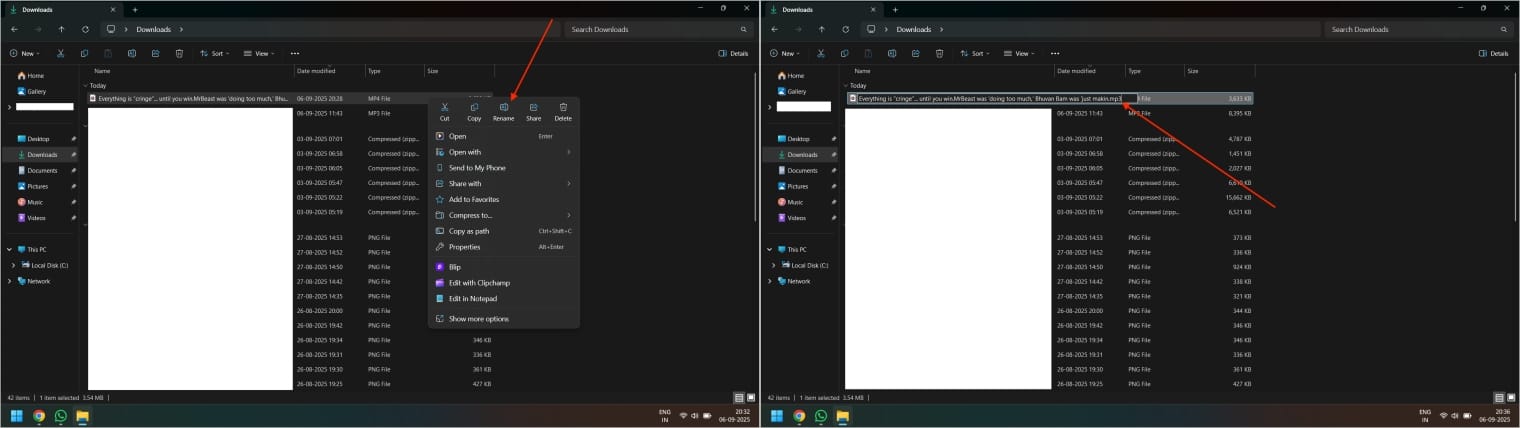Open the View dropdown in the right window
1520x428 pixels.
[1020, 53]
